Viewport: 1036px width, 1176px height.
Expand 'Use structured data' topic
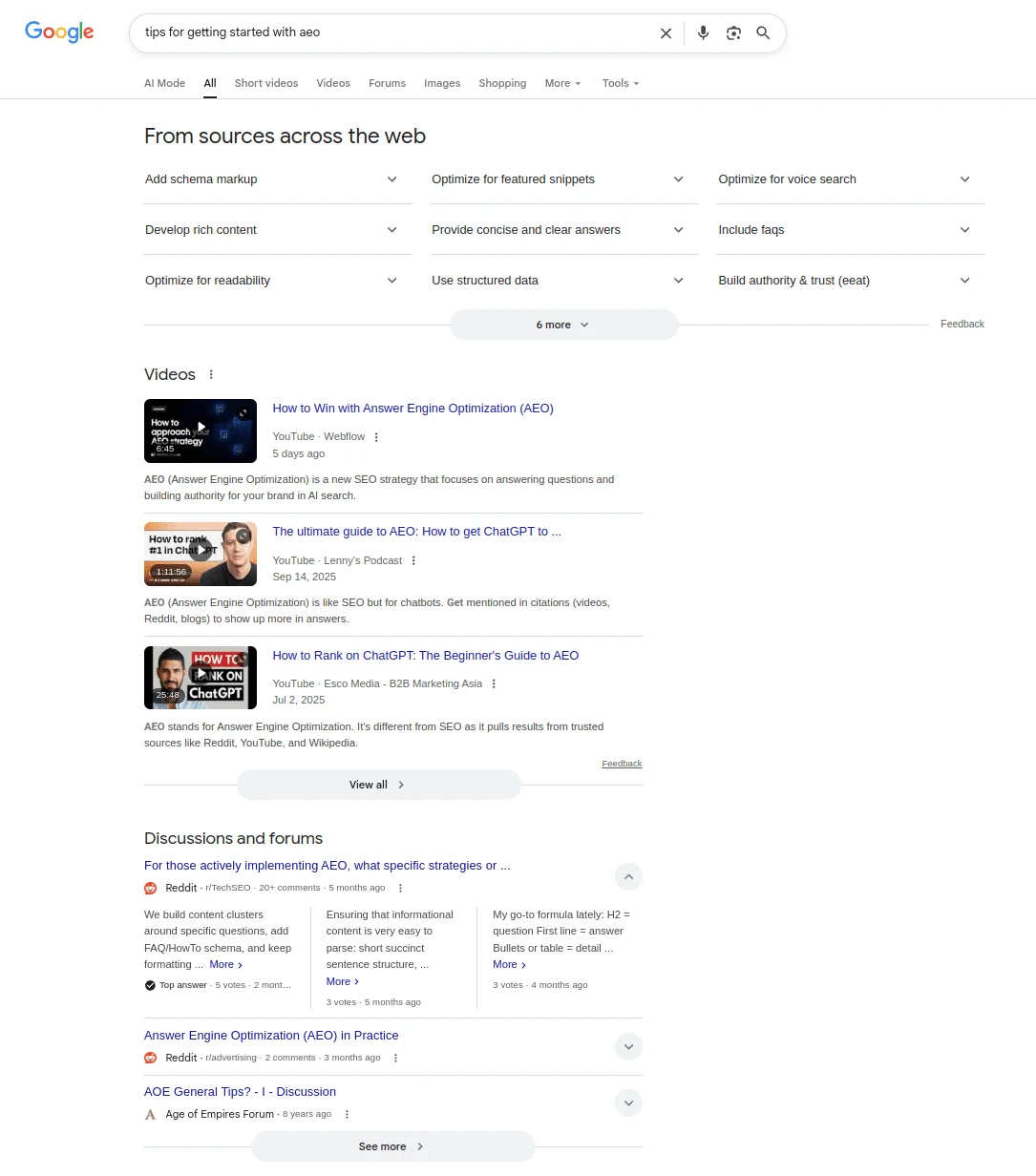click(x=564, y=281)
